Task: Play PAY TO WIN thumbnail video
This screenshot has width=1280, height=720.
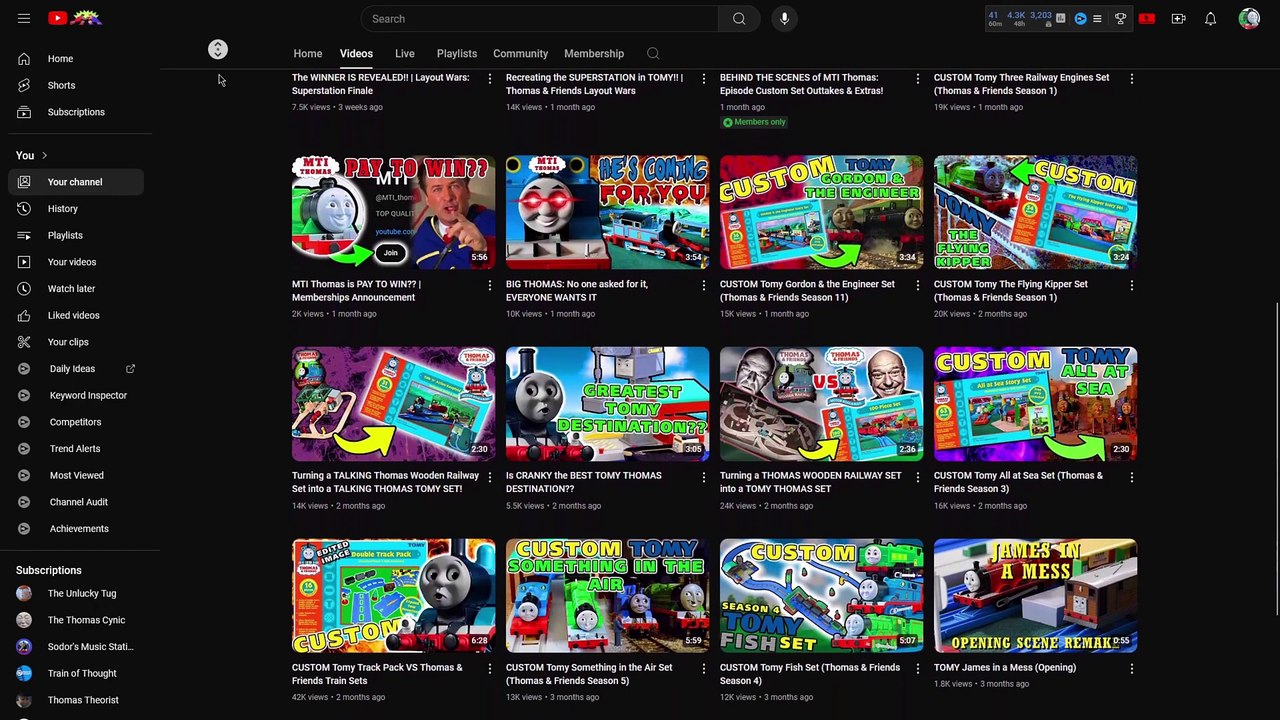Action: click(x=393, y=212)
